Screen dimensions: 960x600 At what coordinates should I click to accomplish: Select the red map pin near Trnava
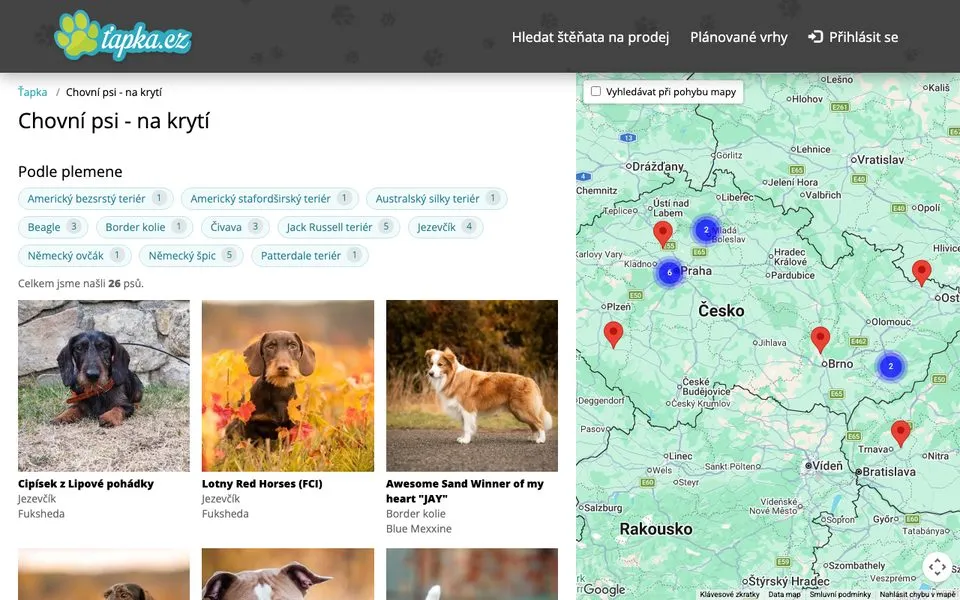[x=900, y=433]
